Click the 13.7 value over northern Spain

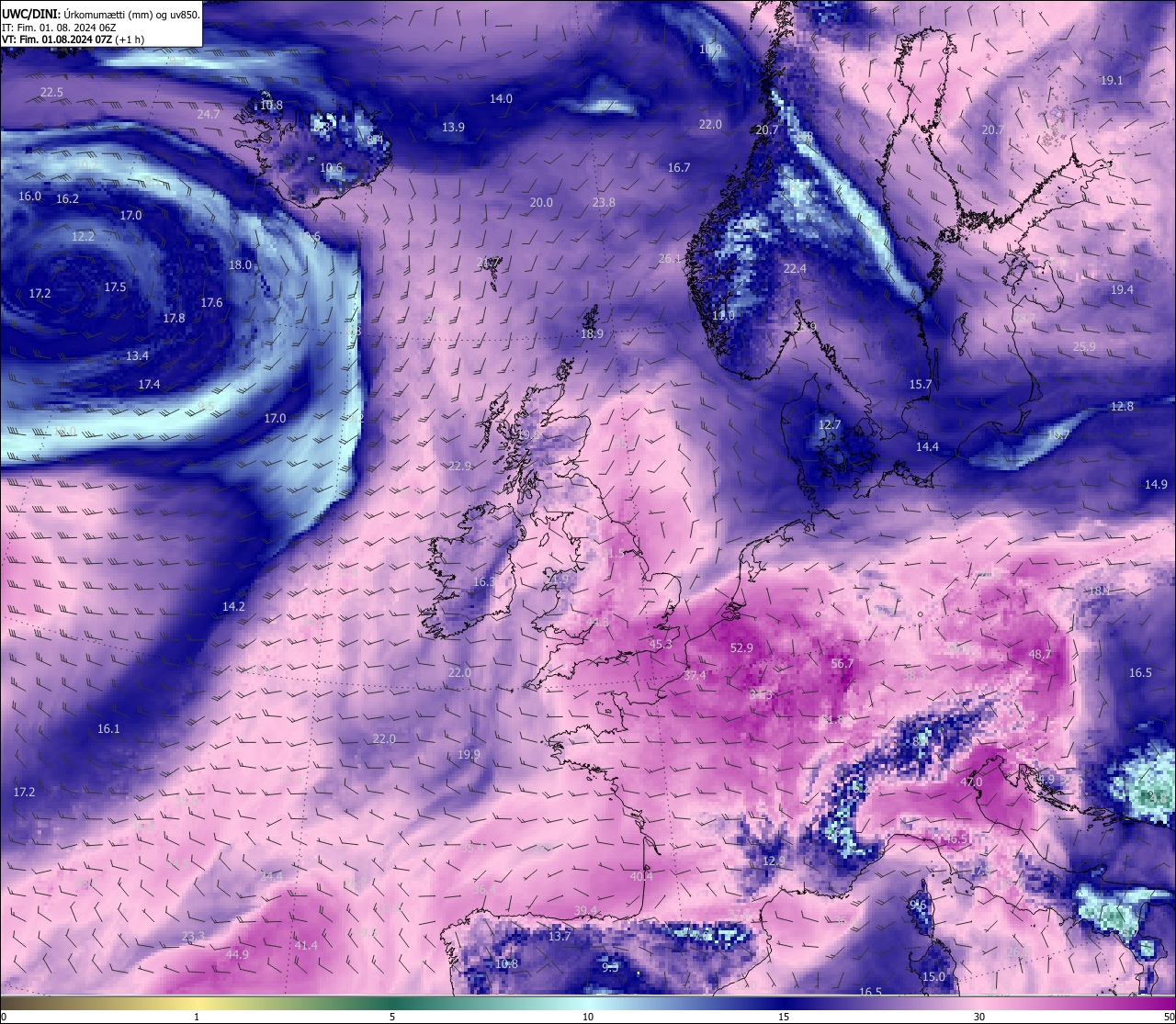560,937
